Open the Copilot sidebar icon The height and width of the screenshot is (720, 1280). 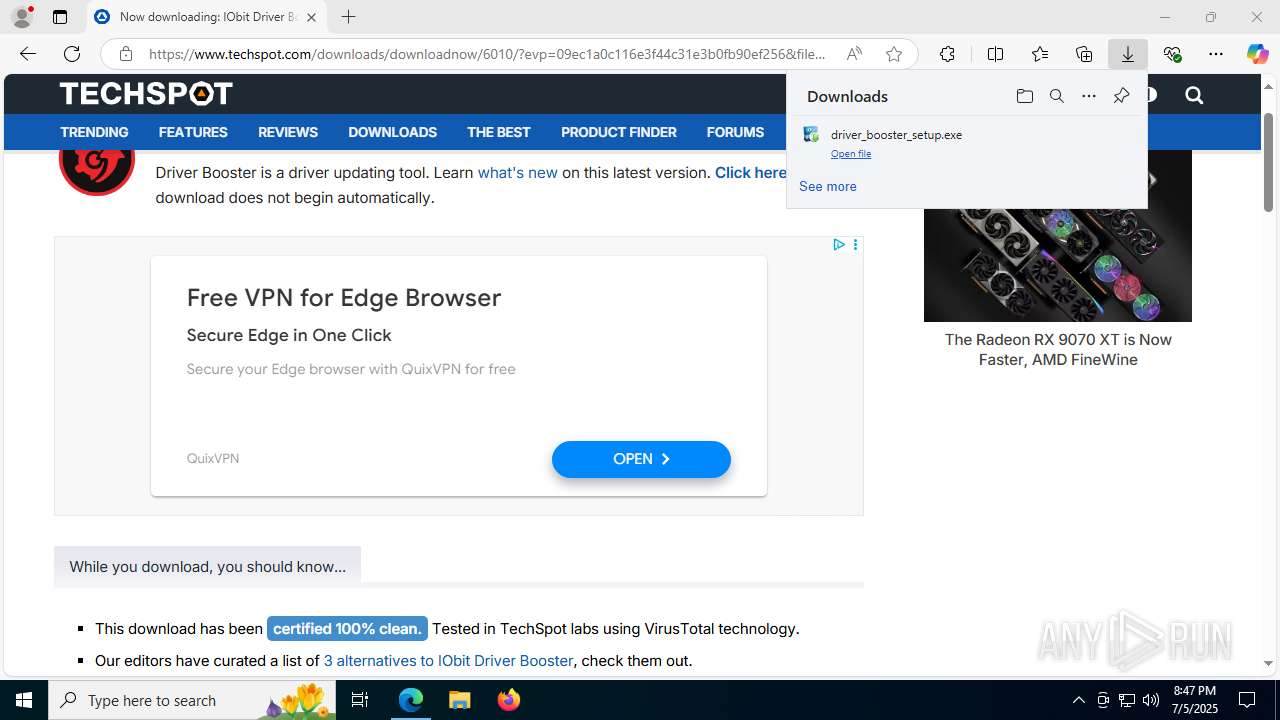point(1257,54)
